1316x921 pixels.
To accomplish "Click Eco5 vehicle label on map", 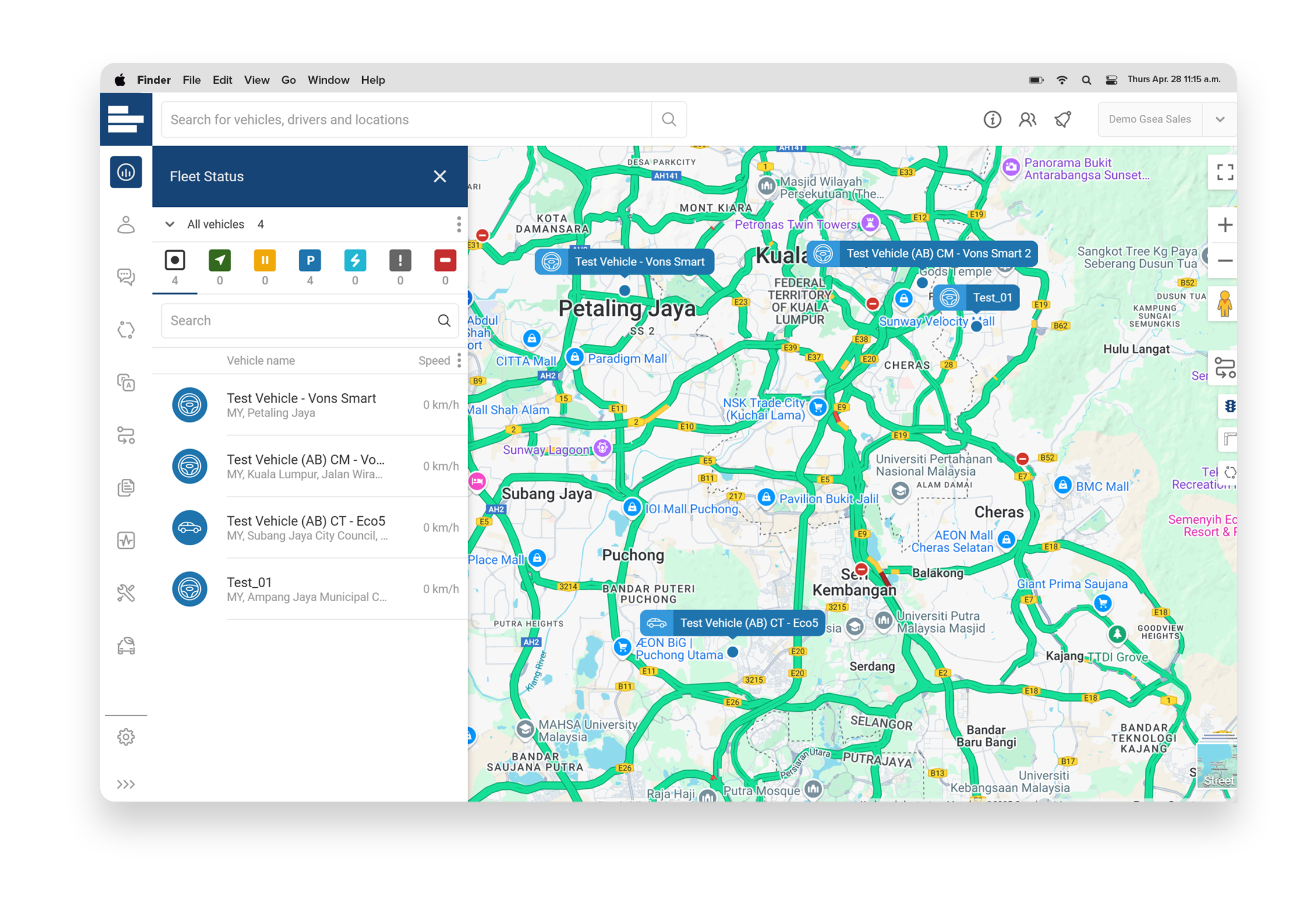I will pyautogui.click(x=733, y=623).
